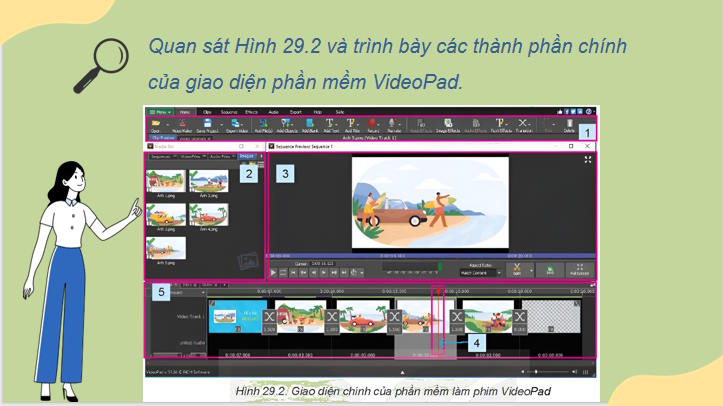Screen dimensions: 723x406
Task: Click the Add Title icon
Action: 352,125
